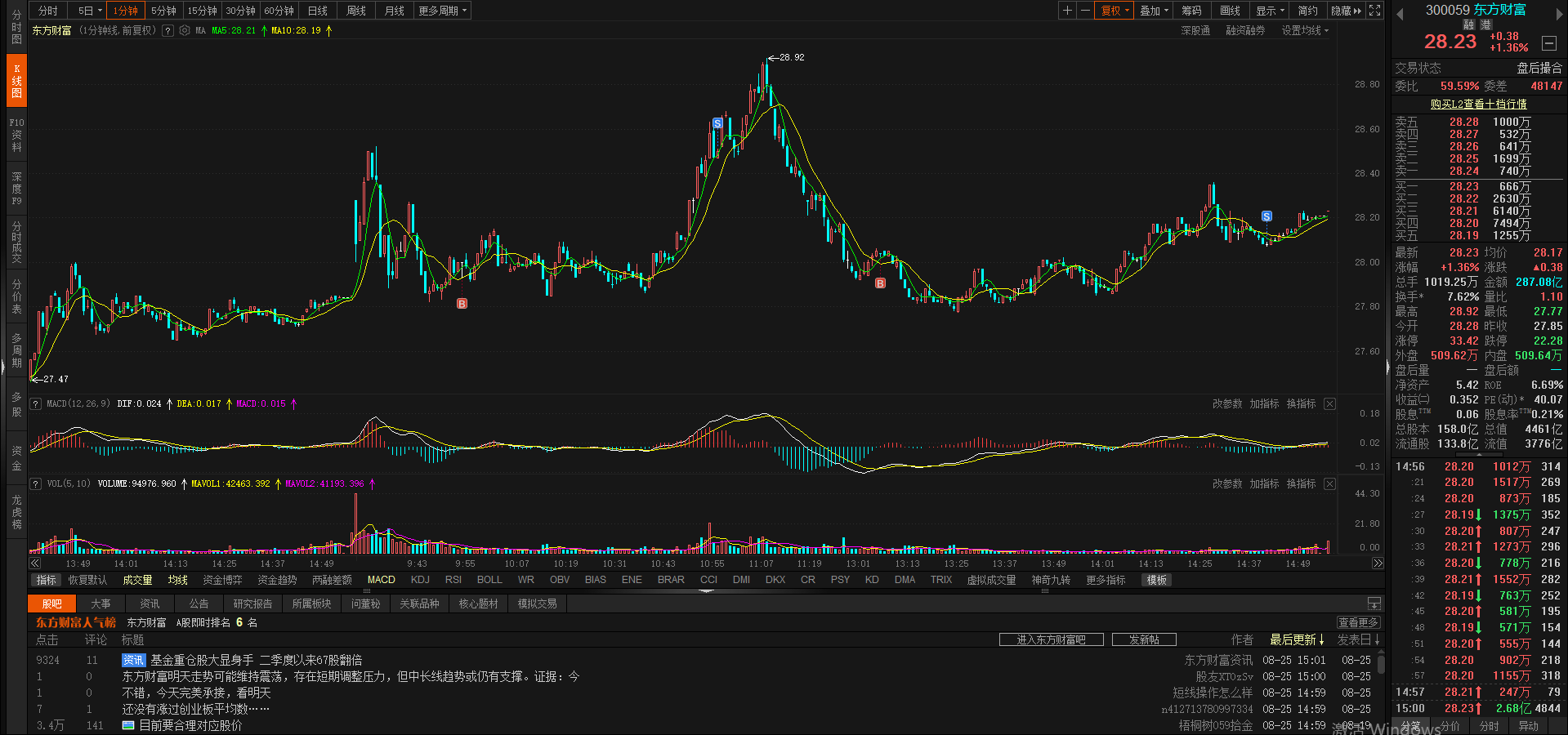Open the 分时图 sidebar view
This screenshot has height=735, width=1568.
(16, 27)
